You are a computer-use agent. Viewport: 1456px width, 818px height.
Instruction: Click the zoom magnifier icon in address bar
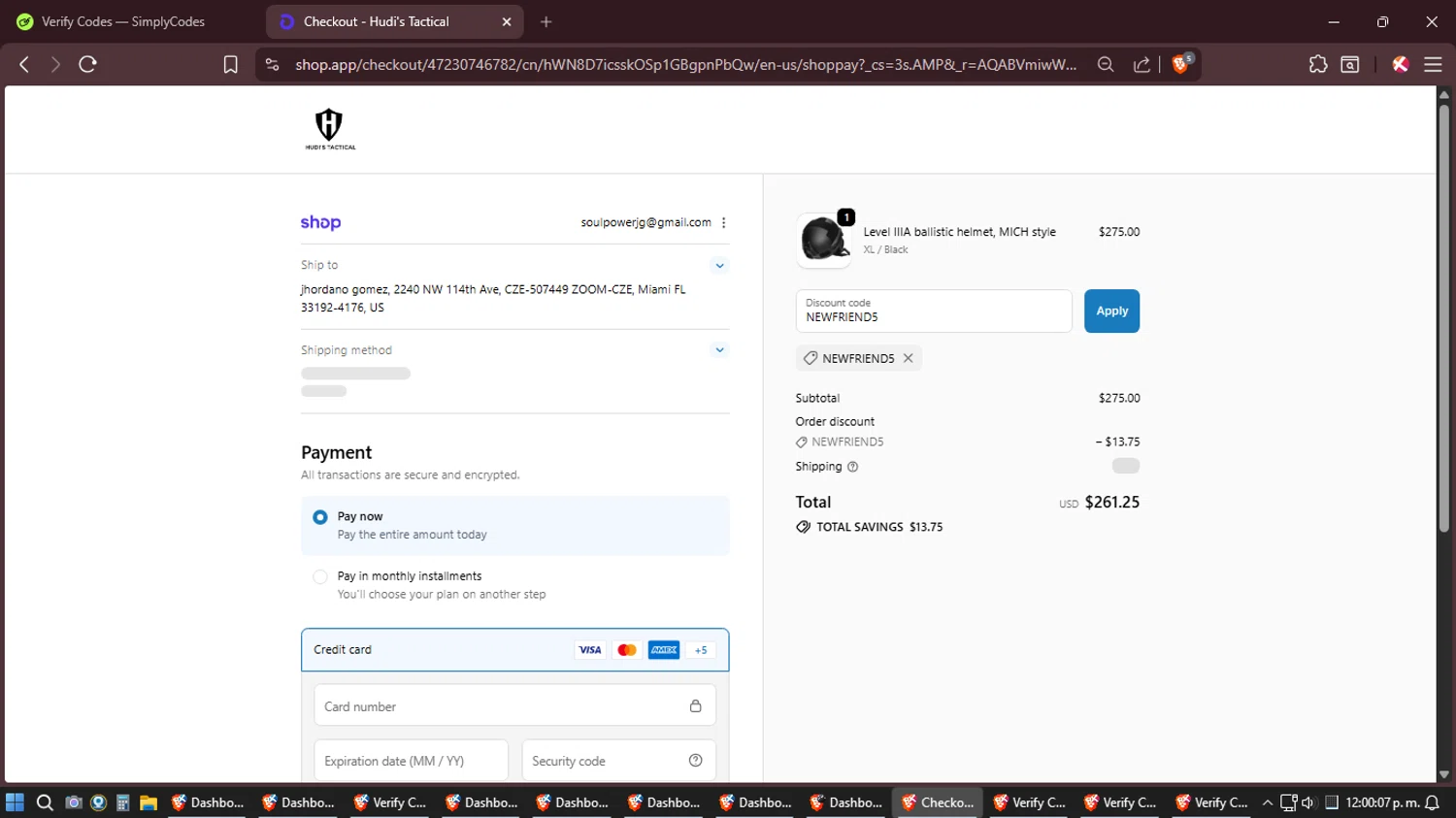click(1106, 64)
